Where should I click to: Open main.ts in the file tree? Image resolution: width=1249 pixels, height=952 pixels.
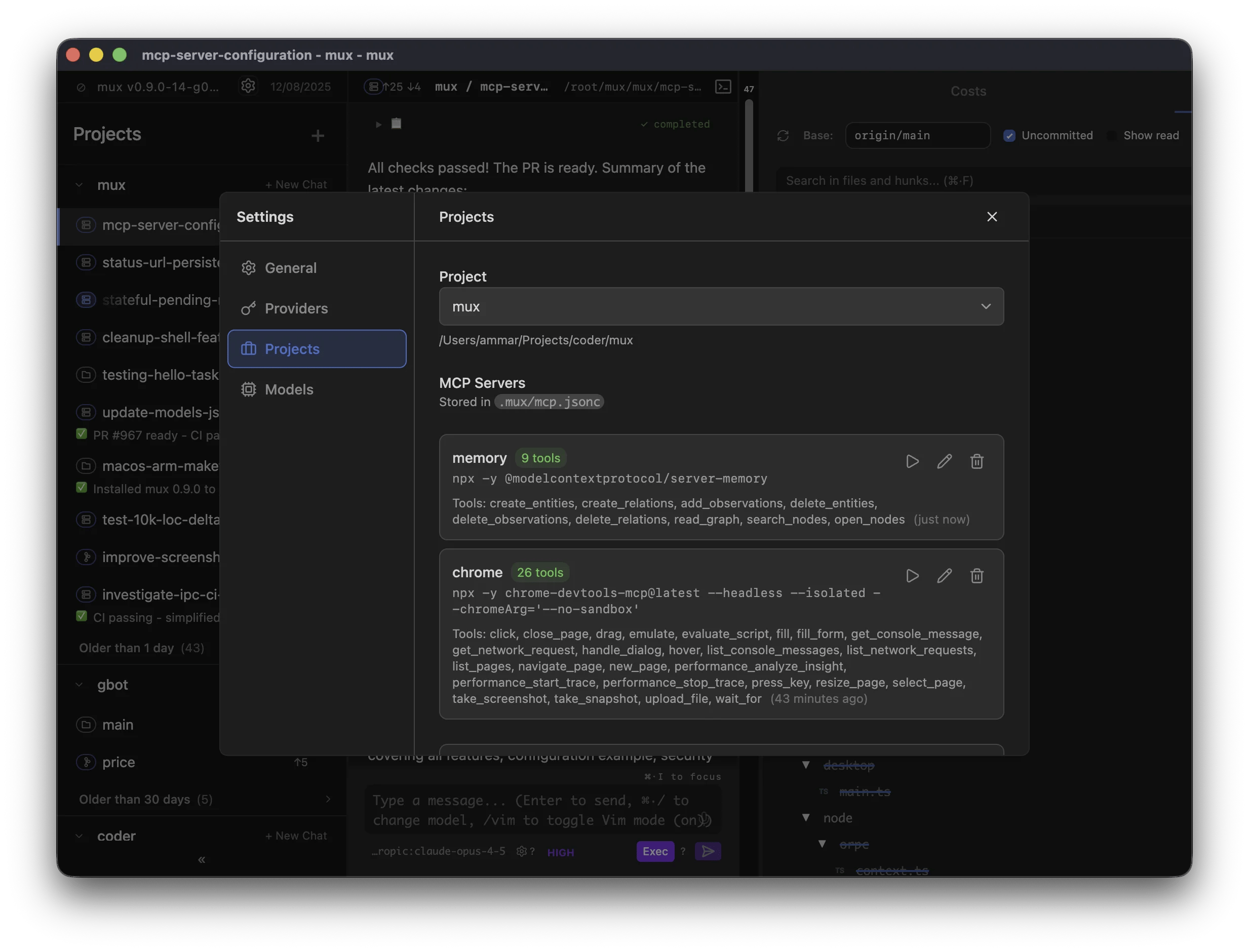(x=865, y=791)
